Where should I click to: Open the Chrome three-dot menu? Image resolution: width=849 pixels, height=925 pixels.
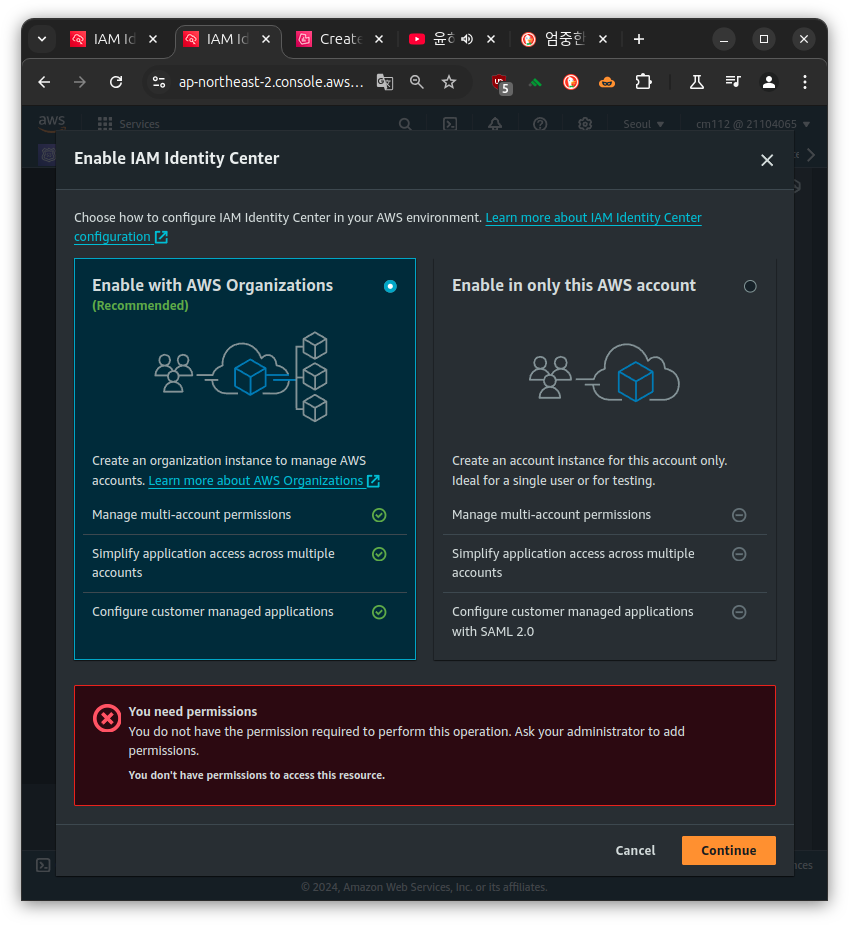(x=805, y=82)
